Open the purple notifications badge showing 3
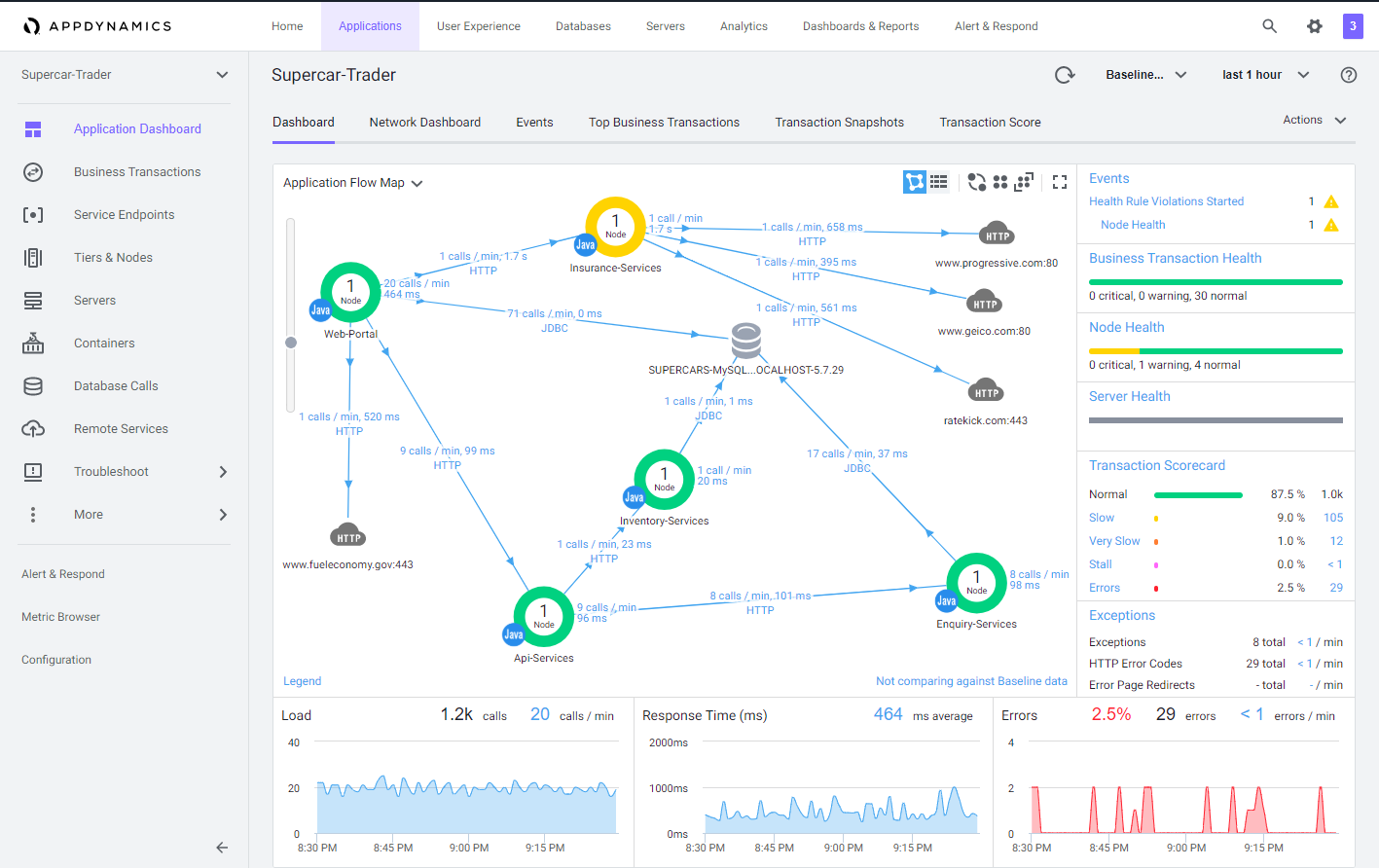The height and width of the screenshot is (868, 1379). 1353,26
